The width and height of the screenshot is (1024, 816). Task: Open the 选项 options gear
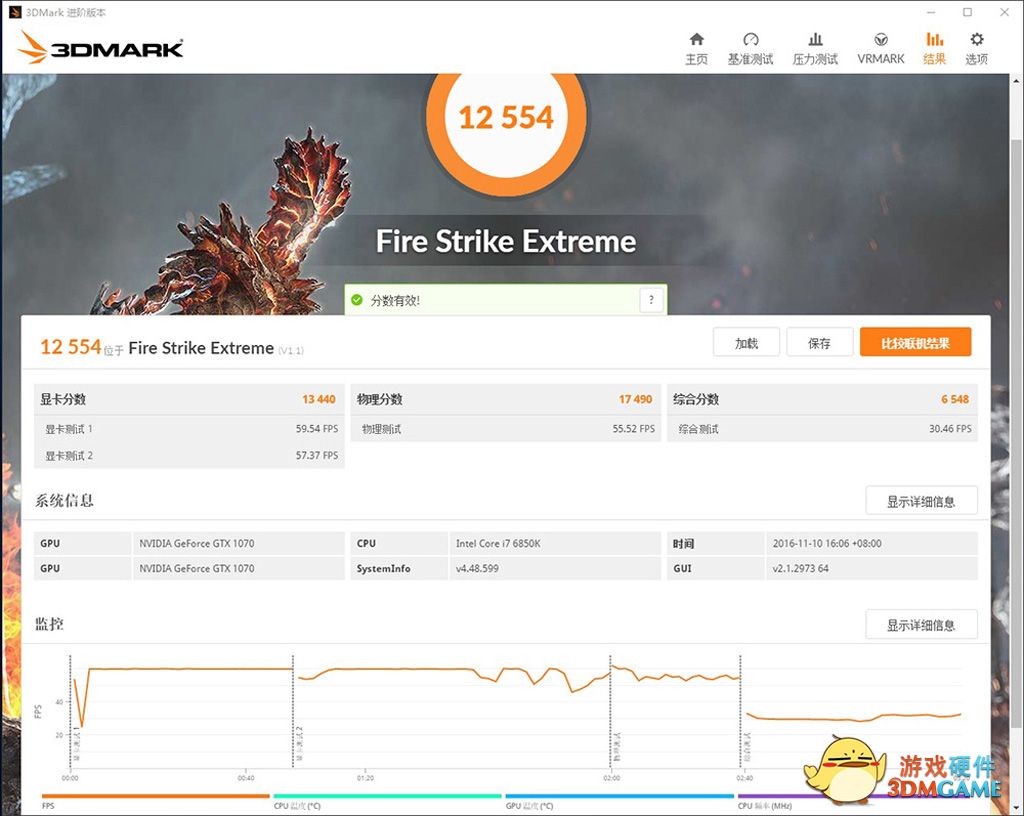[x=976, y=49]
